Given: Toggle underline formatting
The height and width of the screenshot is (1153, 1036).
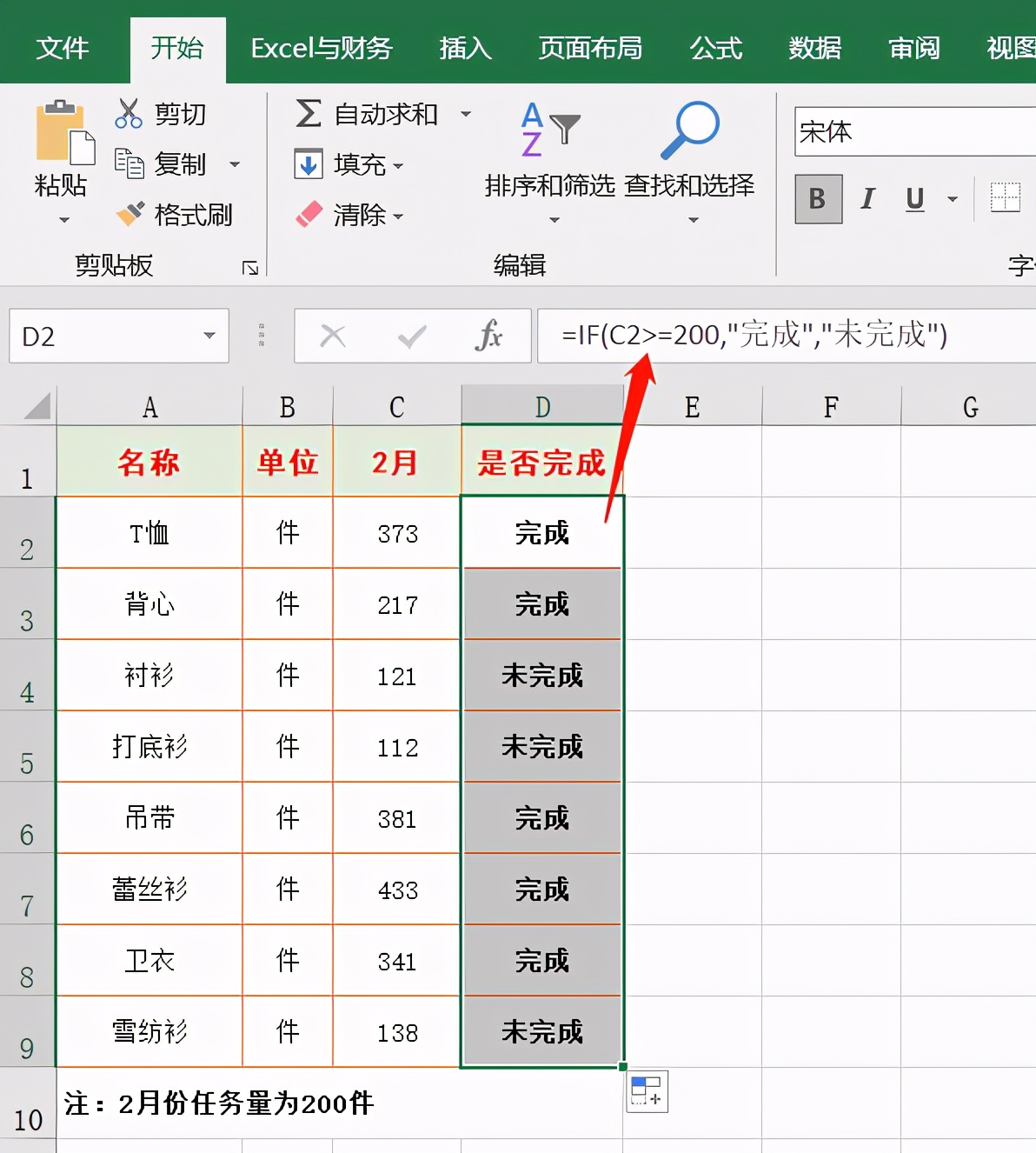Looking at the screenshot, I should pos(913,199).
